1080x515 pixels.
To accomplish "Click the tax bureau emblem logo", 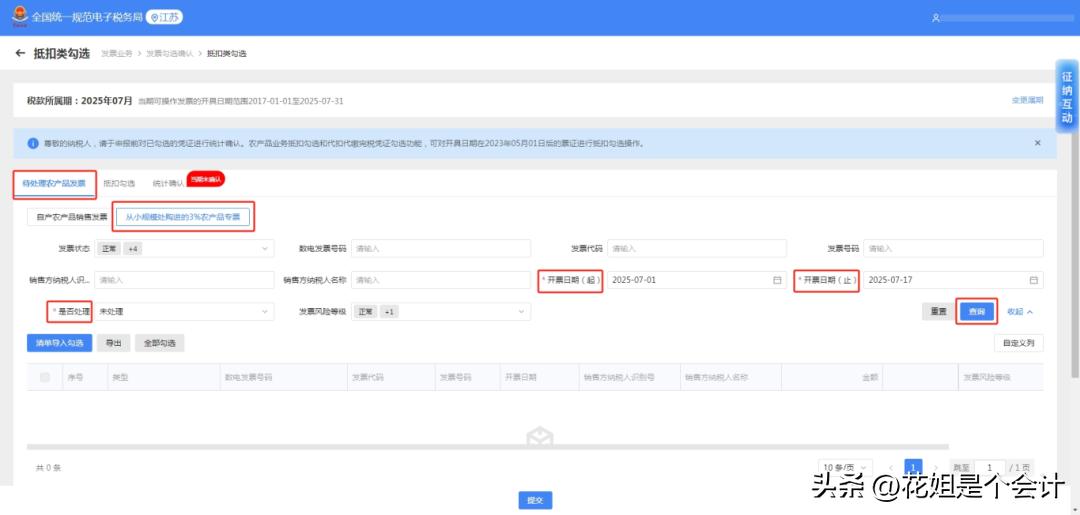I will point(20,17).
